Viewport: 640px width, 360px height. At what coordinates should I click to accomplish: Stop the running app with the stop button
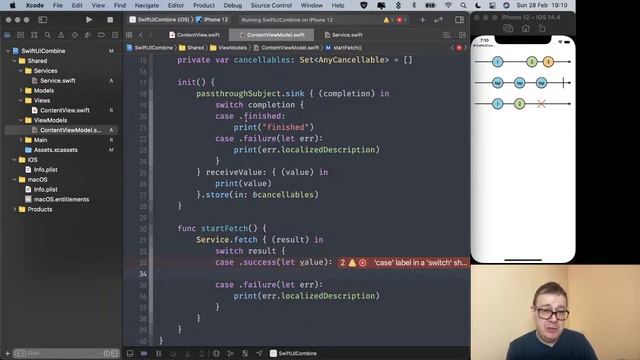coord(110,20)
